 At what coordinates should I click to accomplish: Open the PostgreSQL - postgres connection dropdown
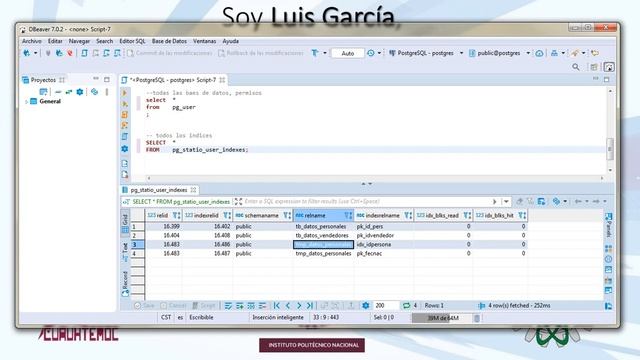pos(462,53)
